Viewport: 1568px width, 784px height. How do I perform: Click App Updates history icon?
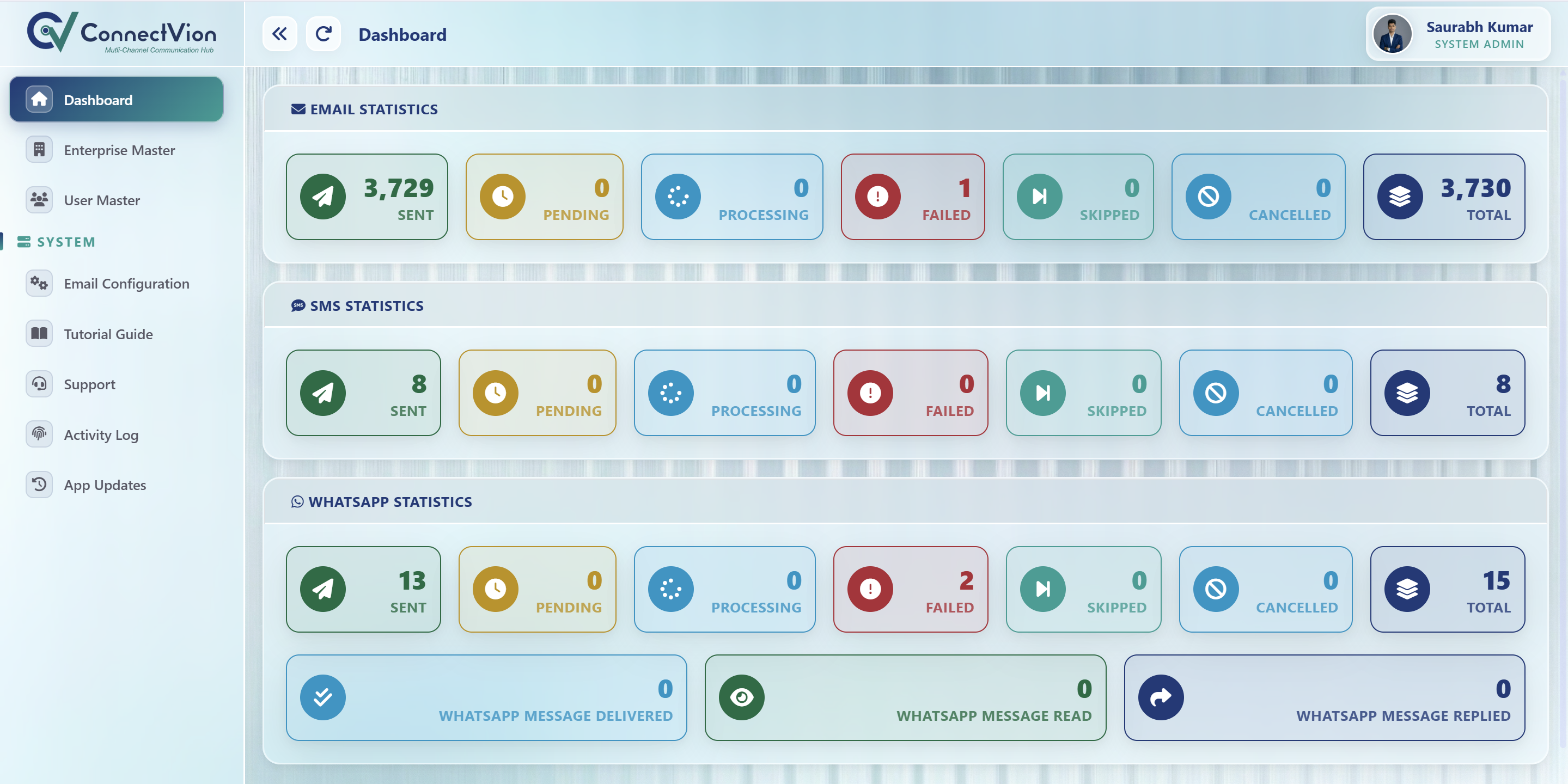tap(39, 485)
